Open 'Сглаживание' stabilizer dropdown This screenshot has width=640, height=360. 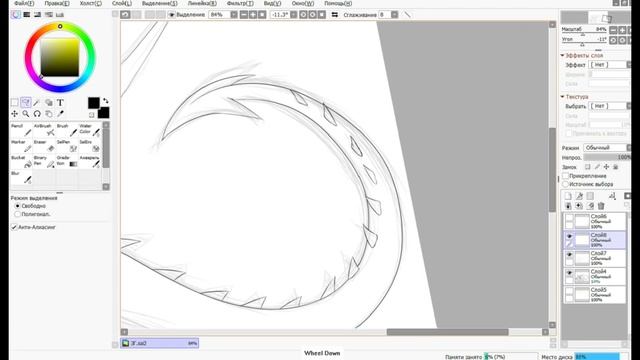click(394, 15)
